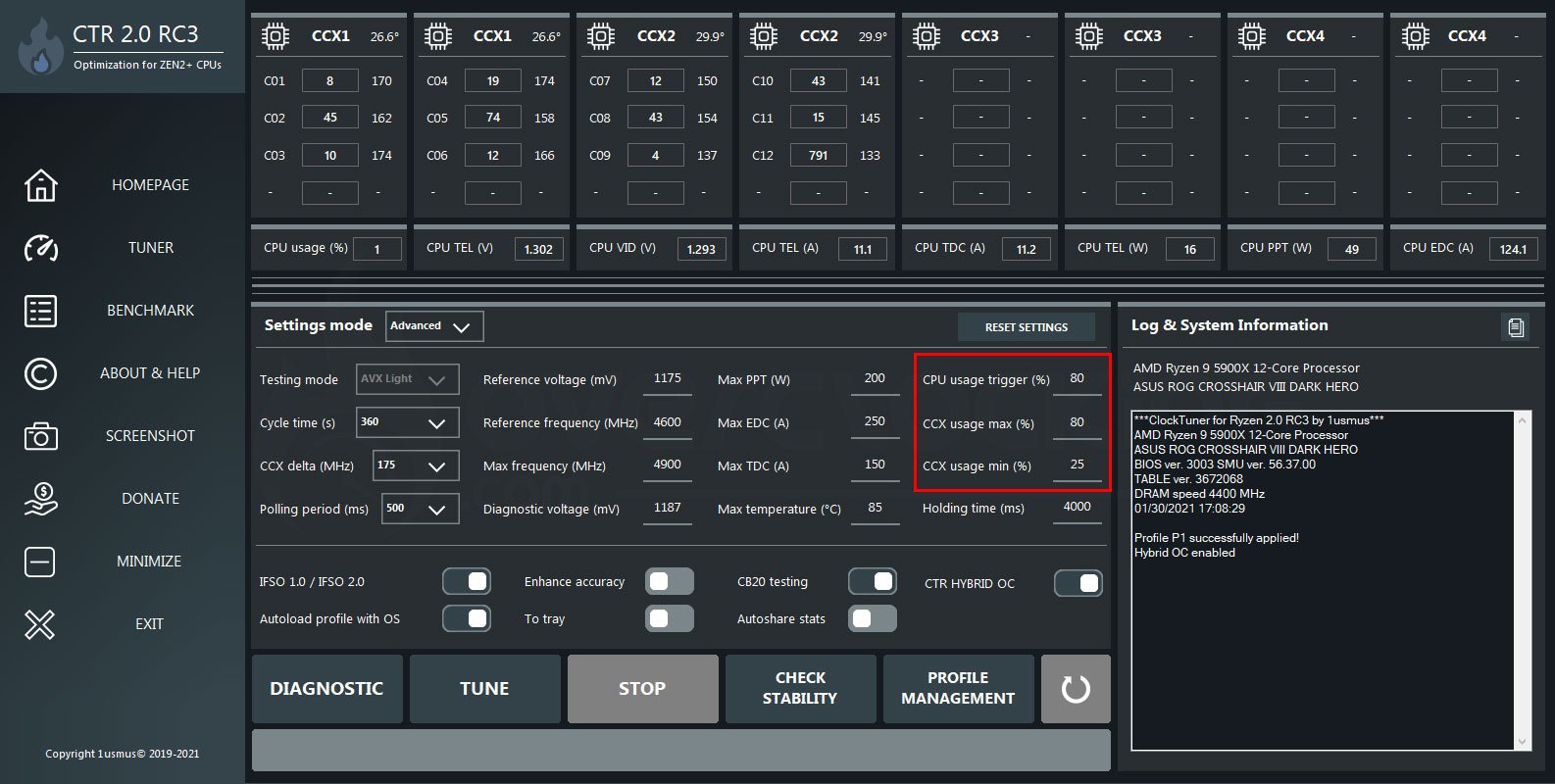Click the Minimize sidebar icon

click(40, 562)
